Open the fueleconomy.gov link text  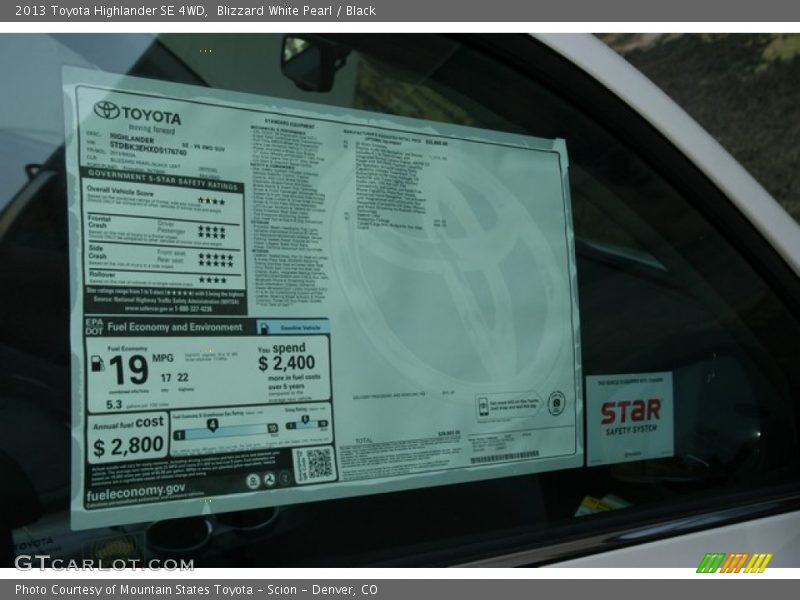[x=136, y=492]
